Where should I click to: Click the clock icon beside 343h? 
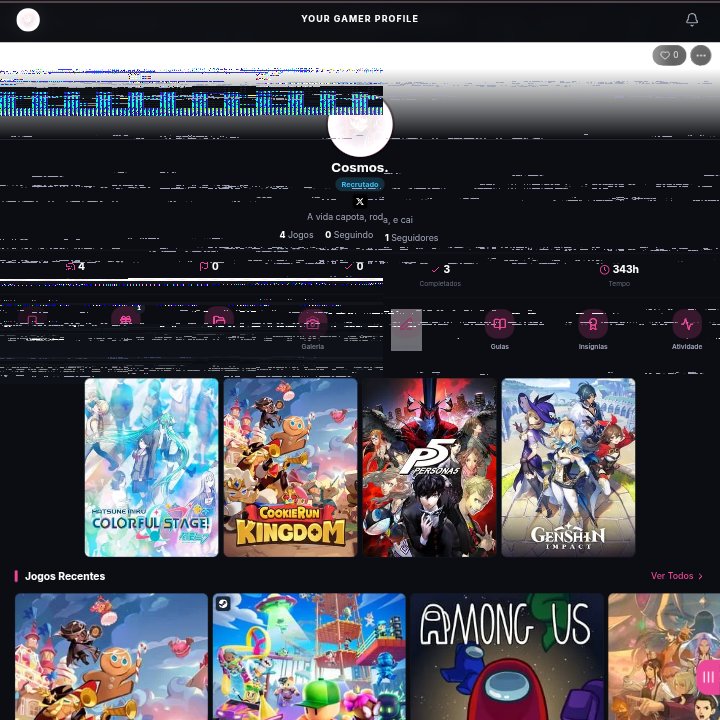tap(604, 270)
